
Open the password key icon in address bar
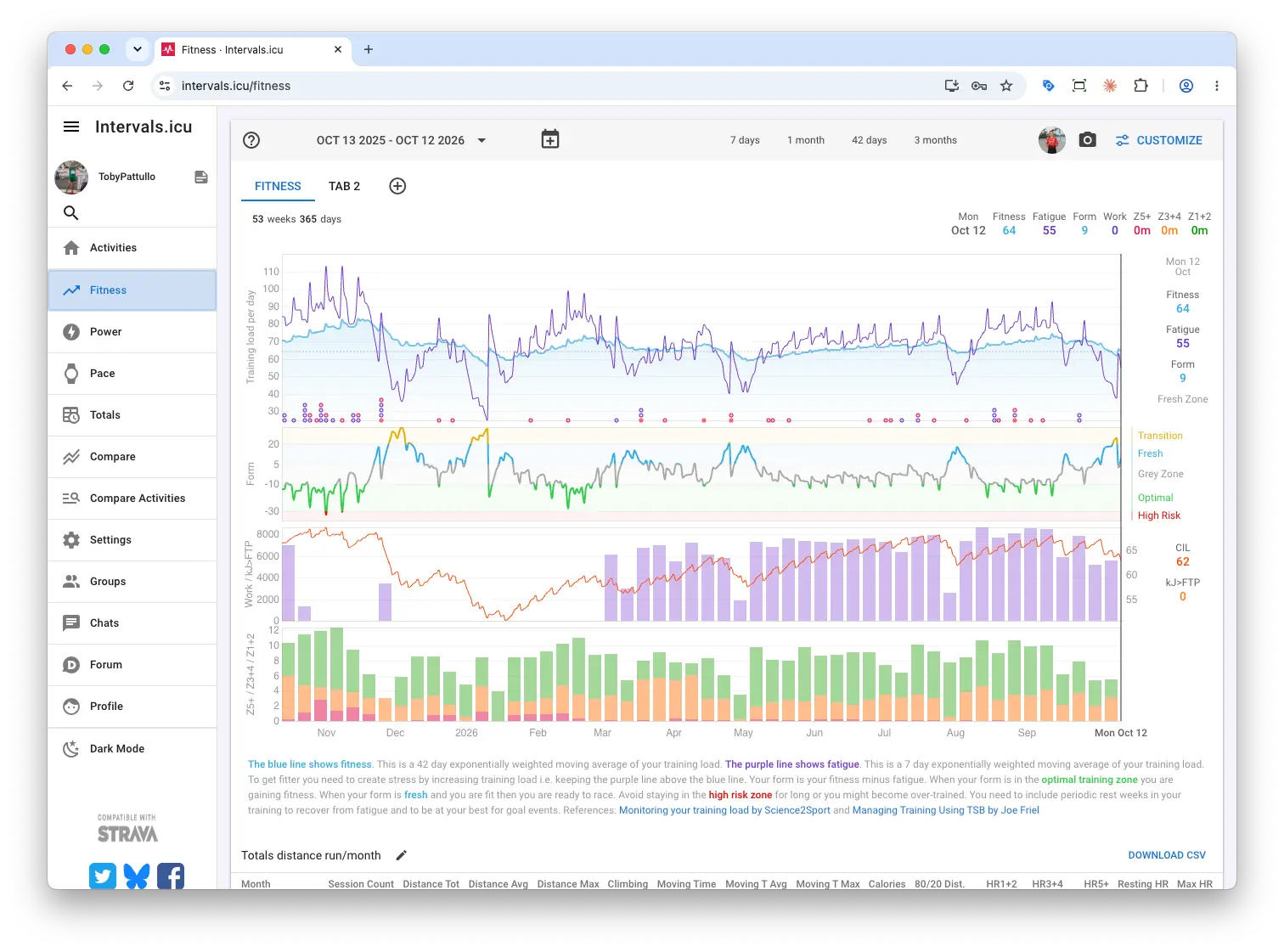pos(979,86)
